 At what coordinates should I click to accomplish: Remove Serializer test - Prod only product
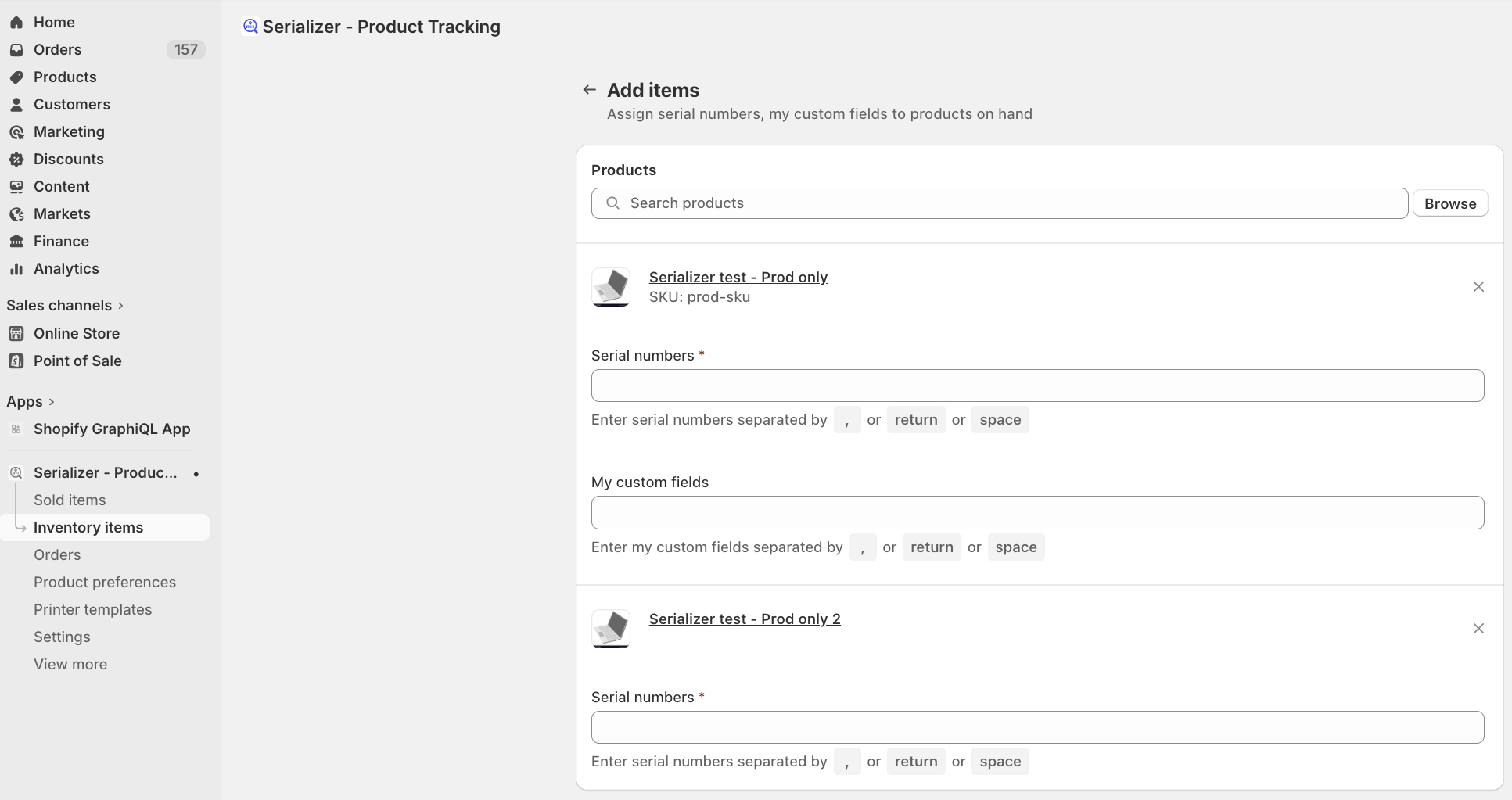(1478, 287)
